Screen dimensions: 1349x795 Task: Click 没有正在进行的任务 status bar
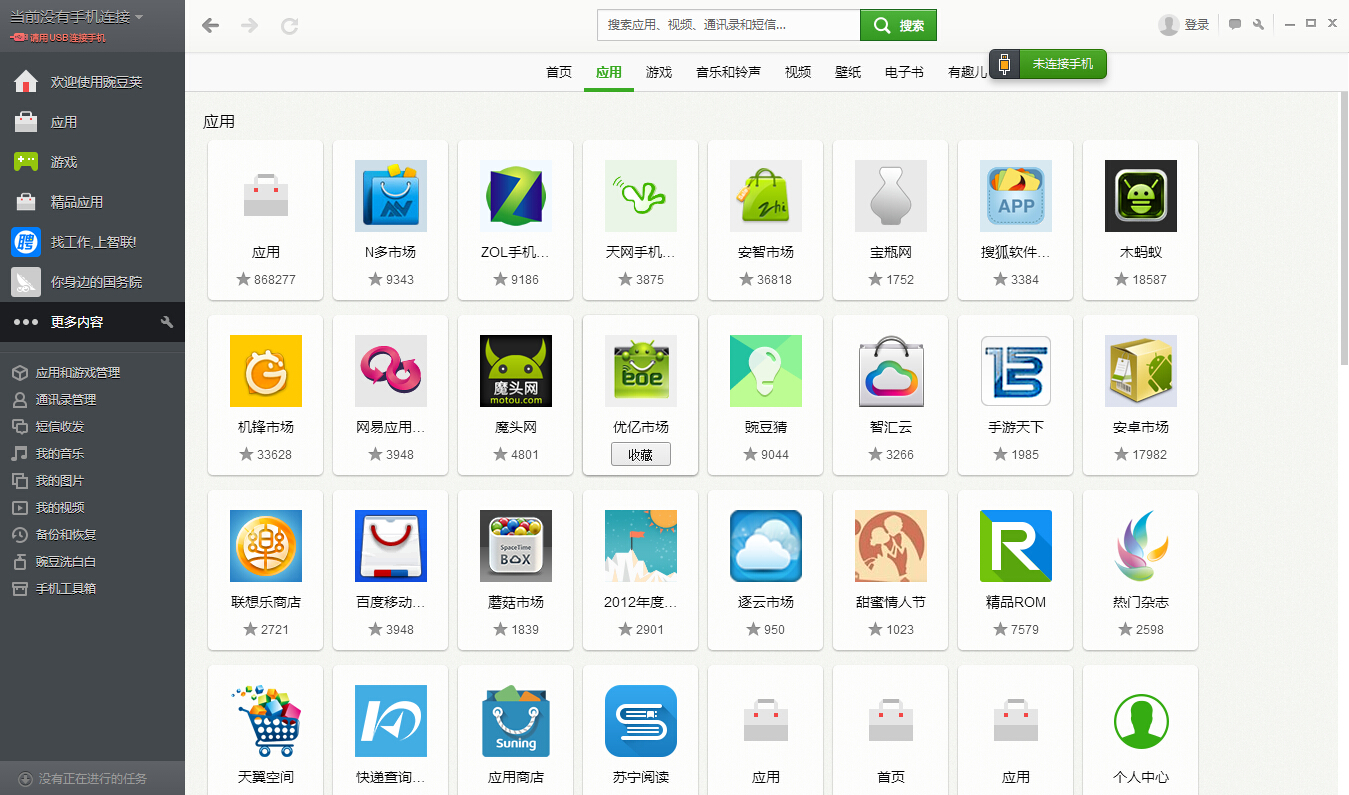92,778
